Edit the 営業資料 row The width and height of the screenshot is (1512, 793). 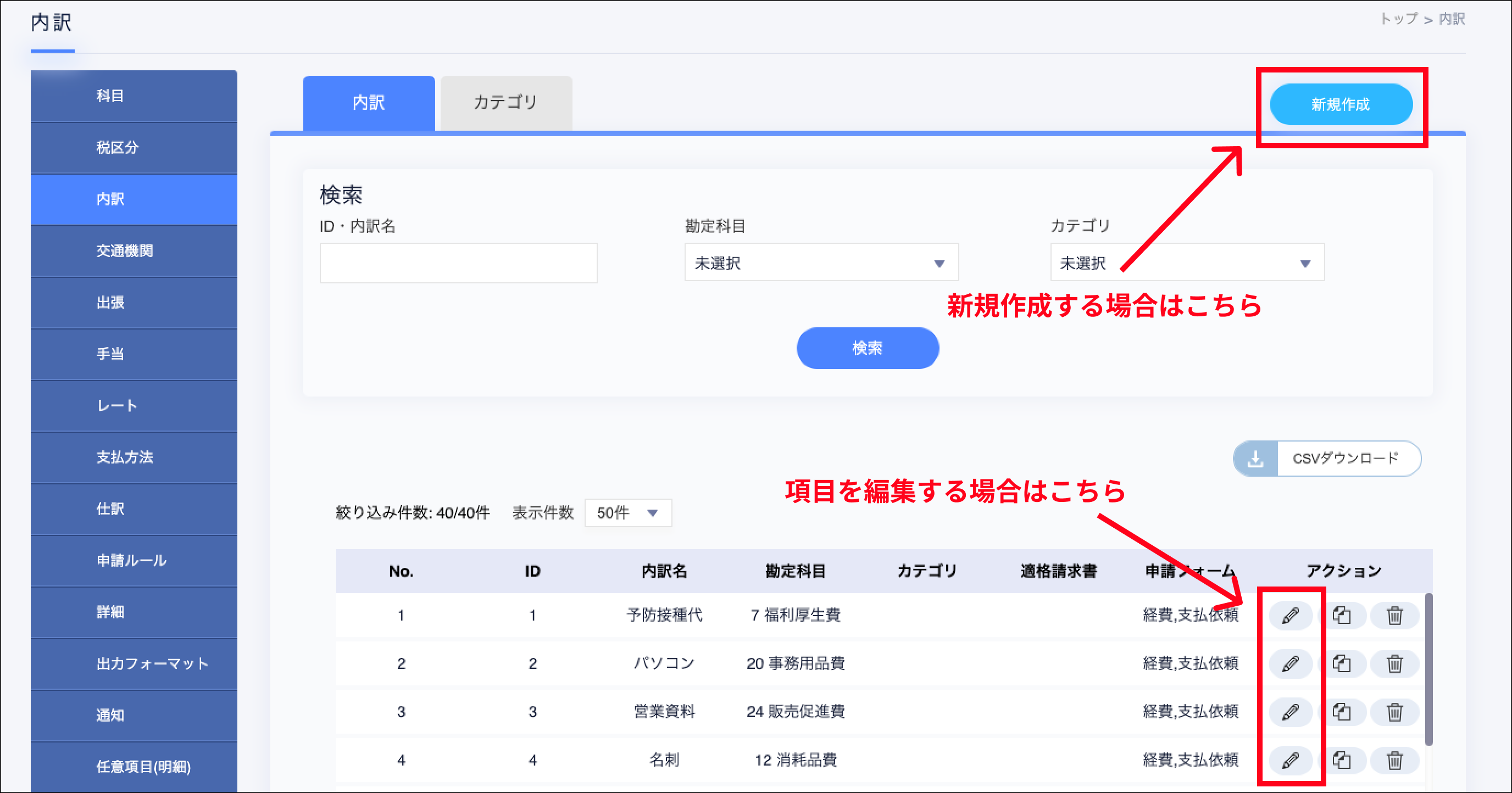click(1290, 712)
